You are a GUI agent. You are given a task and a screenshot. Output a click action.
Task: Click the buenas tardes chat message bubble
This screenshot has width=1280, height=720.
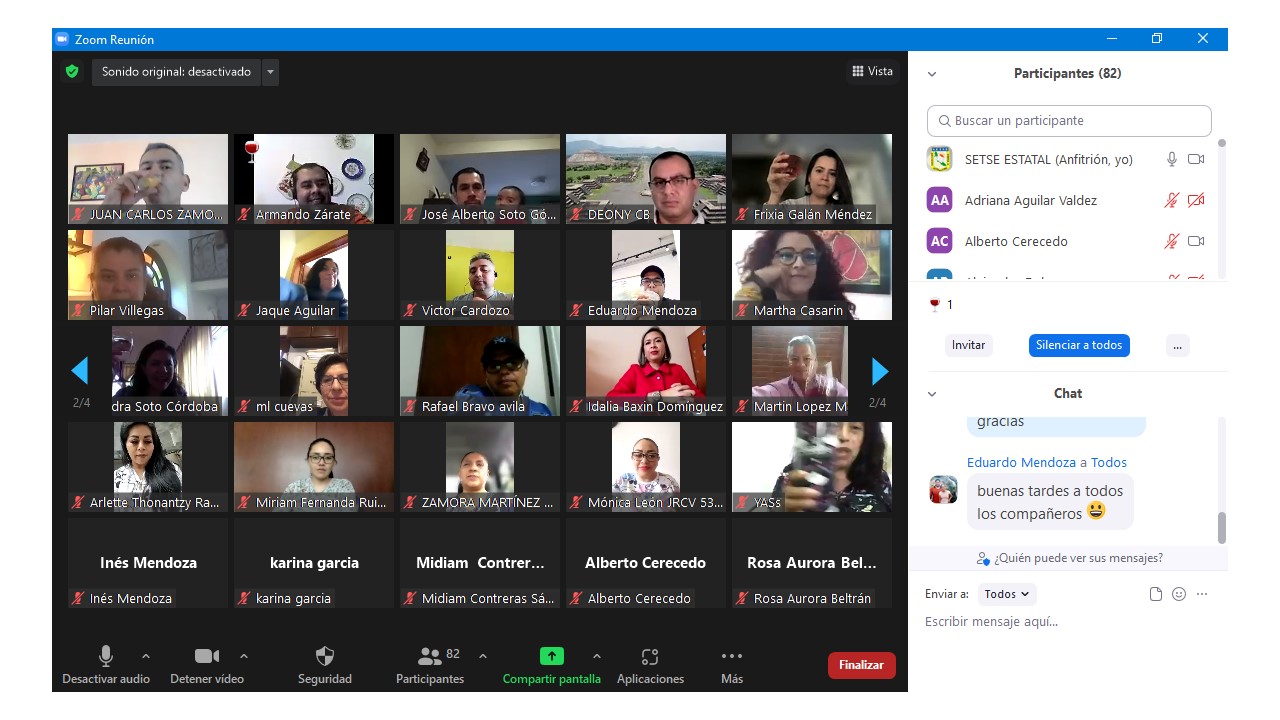point(1050,502)
